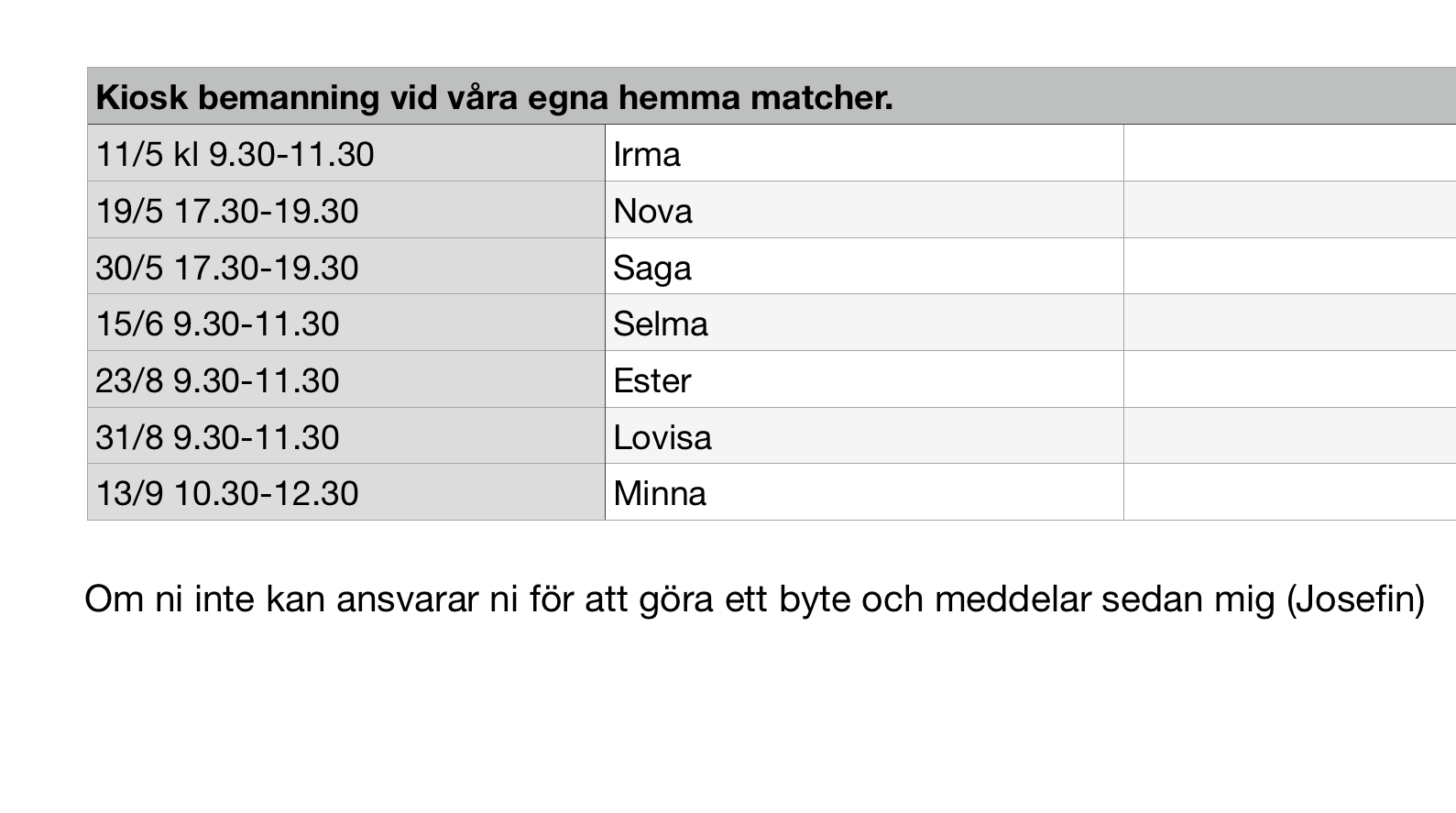Screen dimensions: 1456x813
Task: Click the empty cell right of Irma
Action: click(x=1289, y=154)
